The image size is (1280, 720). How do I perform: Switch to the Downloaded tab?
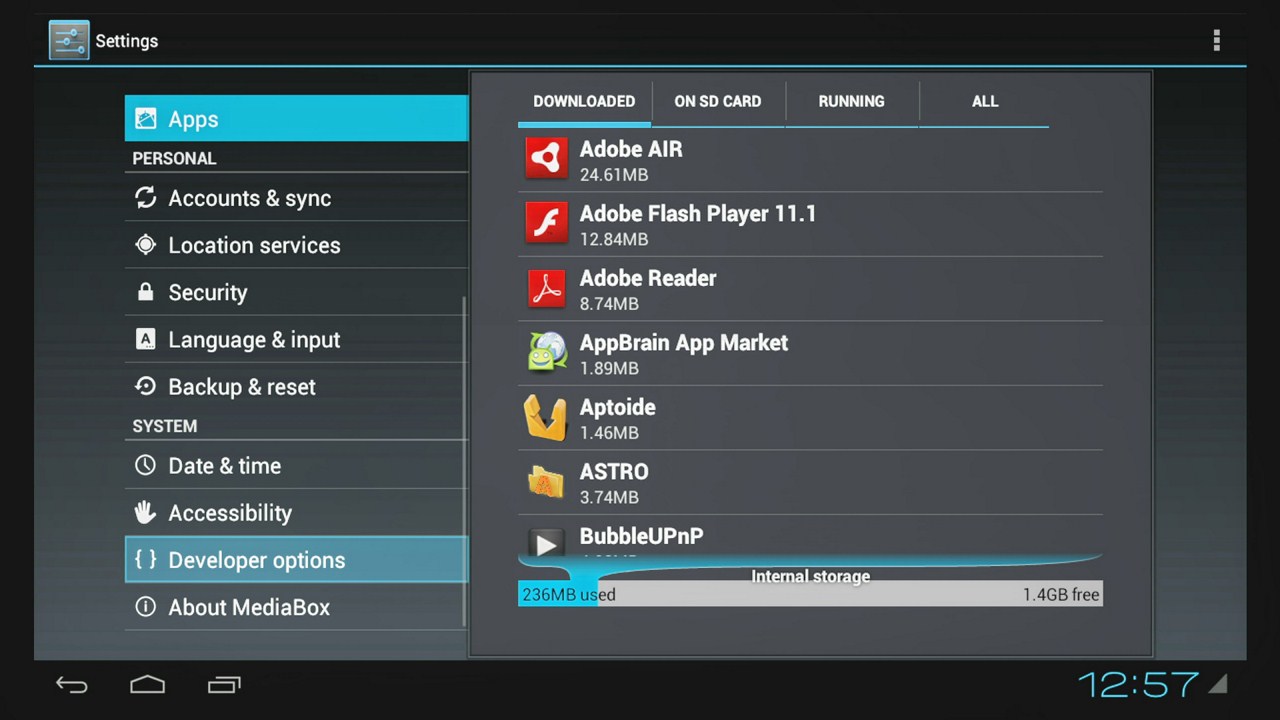coord(584,101)
